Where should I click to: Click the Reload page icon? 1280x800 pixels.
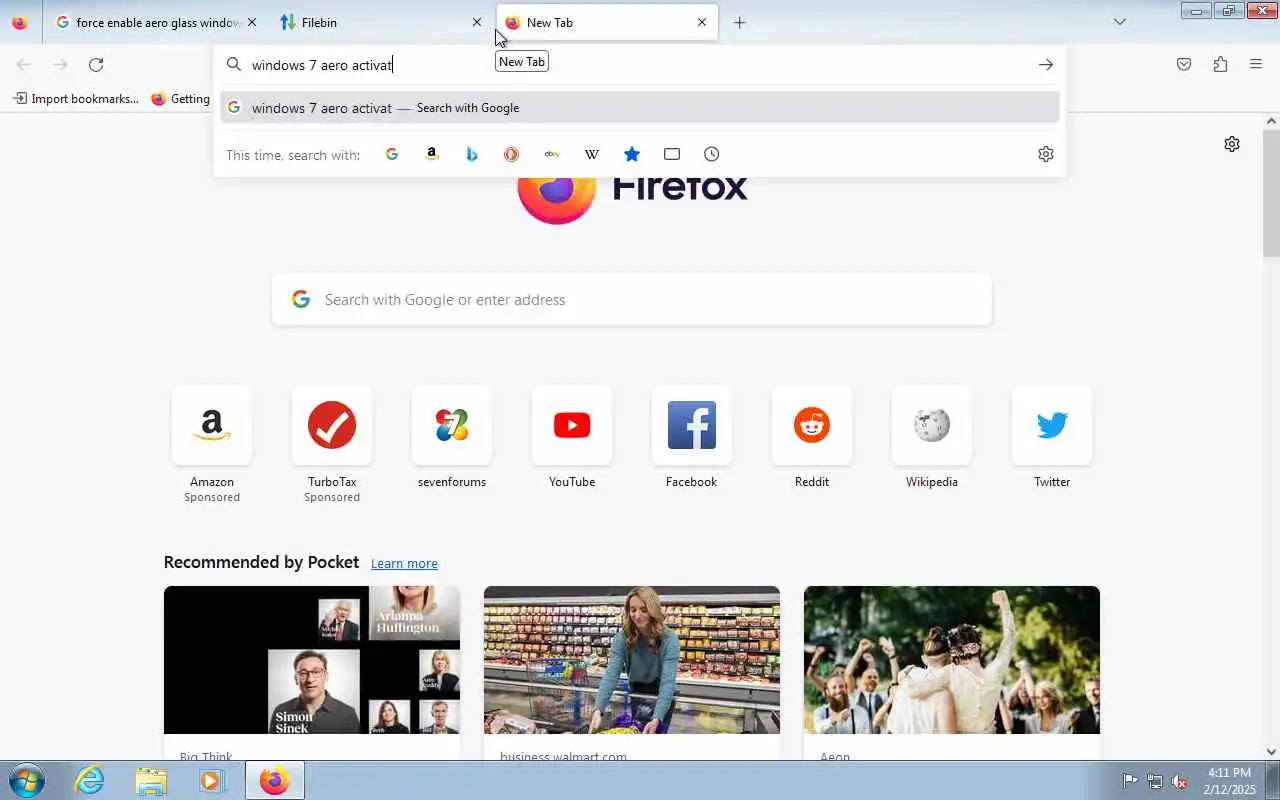point(96,65)
